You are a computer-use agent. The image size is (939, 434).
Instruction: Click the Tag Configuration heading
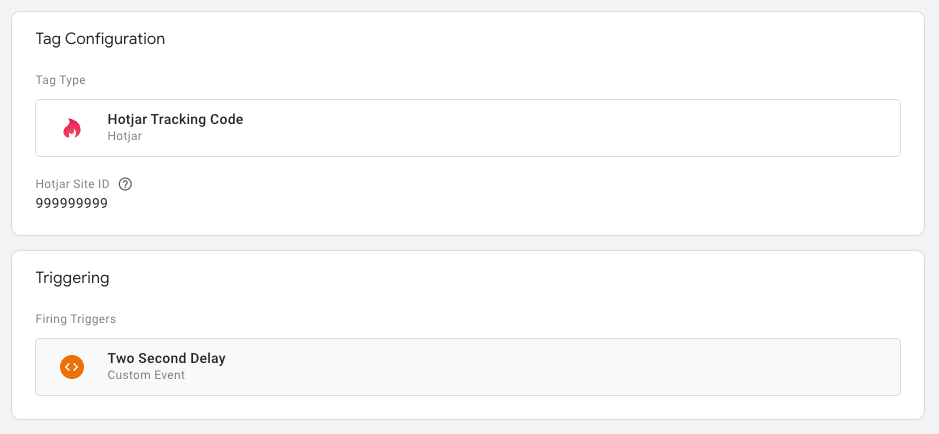pos(100,39)
